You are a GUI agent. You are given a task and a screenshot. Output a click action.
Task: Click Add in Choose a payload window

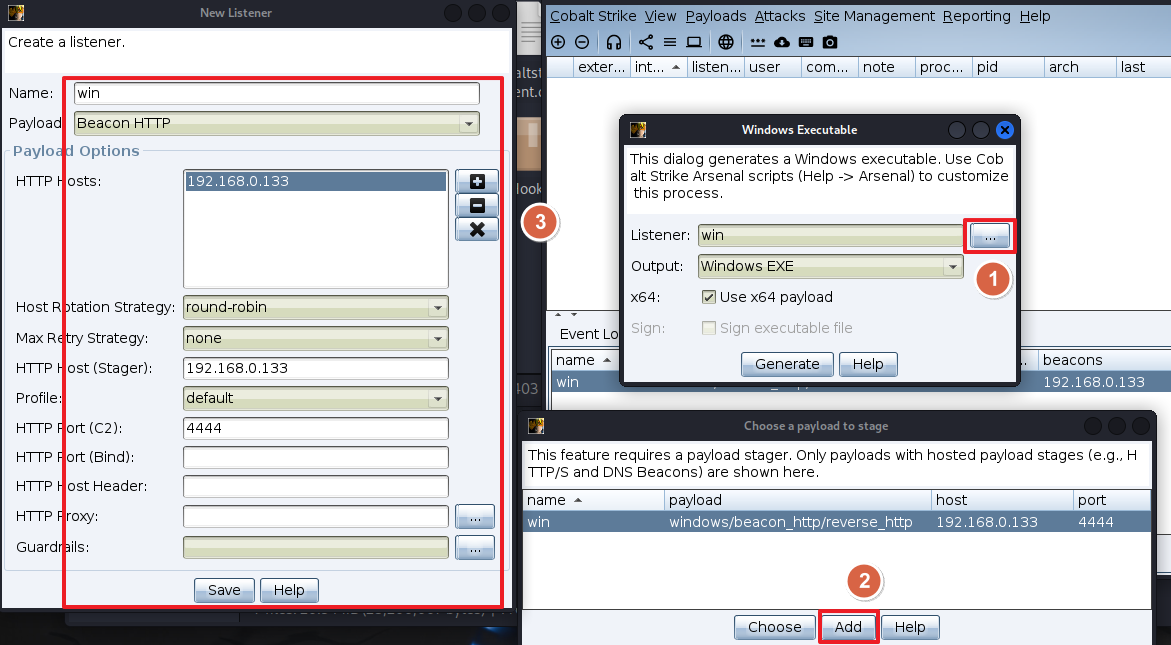click(848, 628)
